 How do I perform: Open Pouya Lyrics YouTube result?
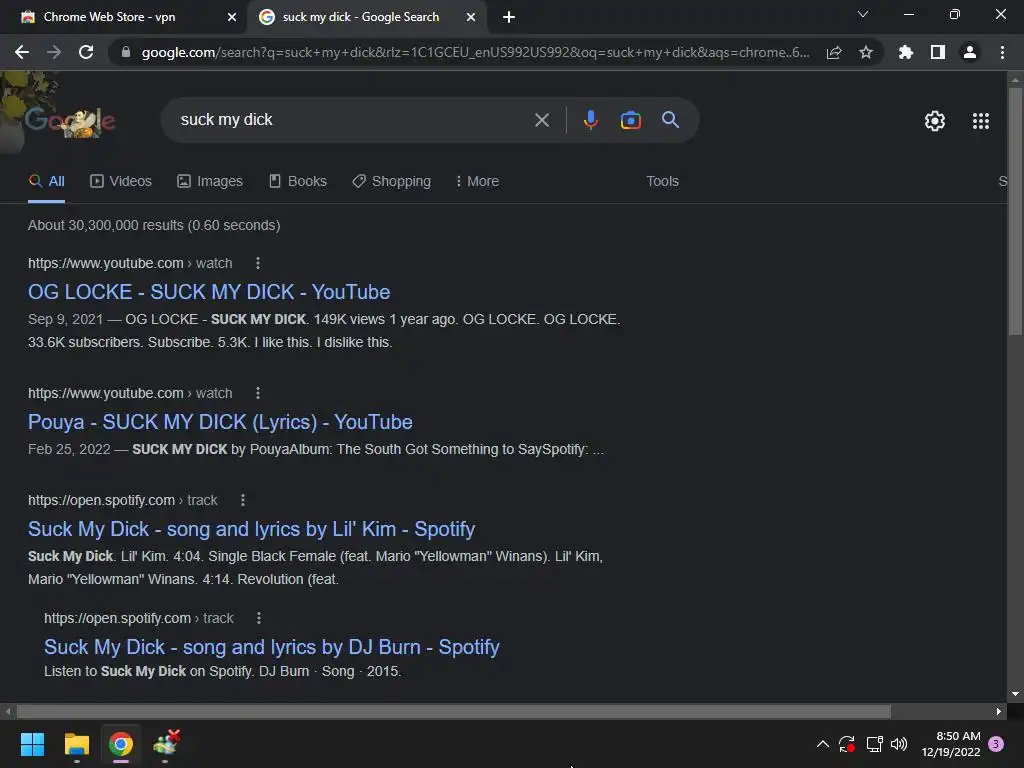[x=220, y=422]
